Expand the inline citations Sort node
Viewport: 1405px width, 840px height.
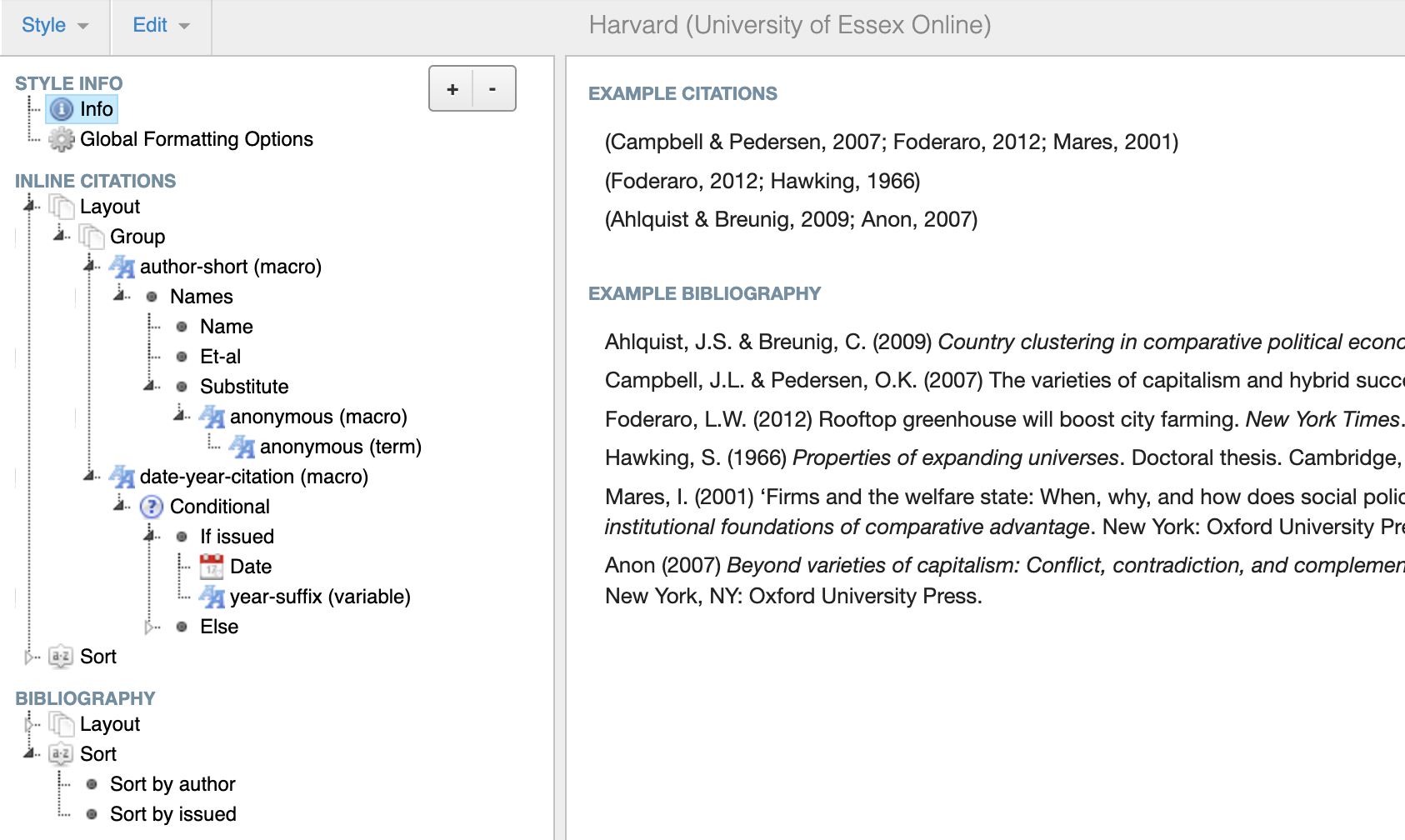click(31, 657)
